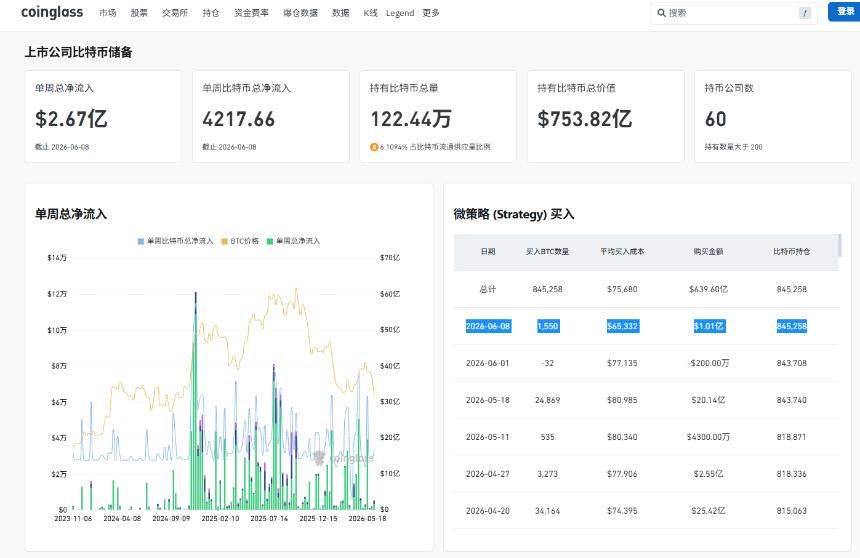Viewport: 860px width, 558px height.
Task: Click the $2.67亿 weekly net inflow value
Action: point(71,119)
